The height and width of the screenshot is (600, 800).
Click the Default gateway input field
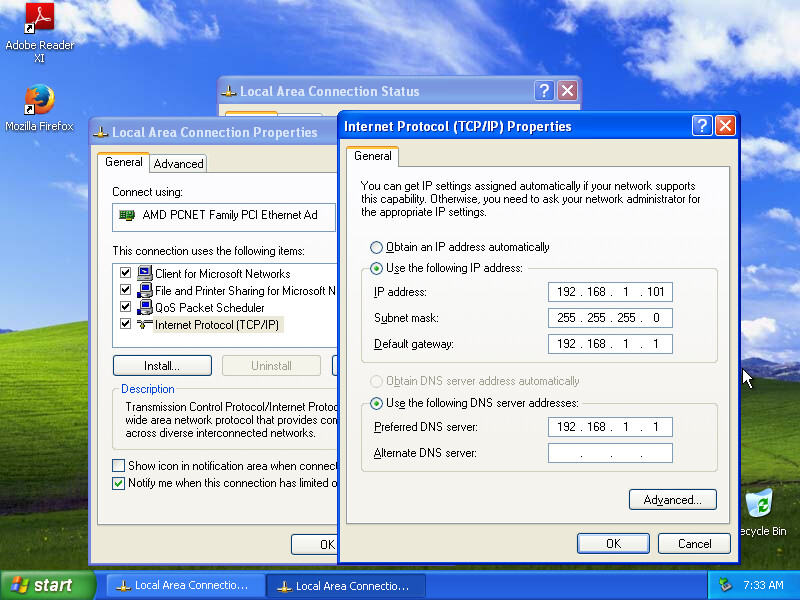tap(610, 344)
